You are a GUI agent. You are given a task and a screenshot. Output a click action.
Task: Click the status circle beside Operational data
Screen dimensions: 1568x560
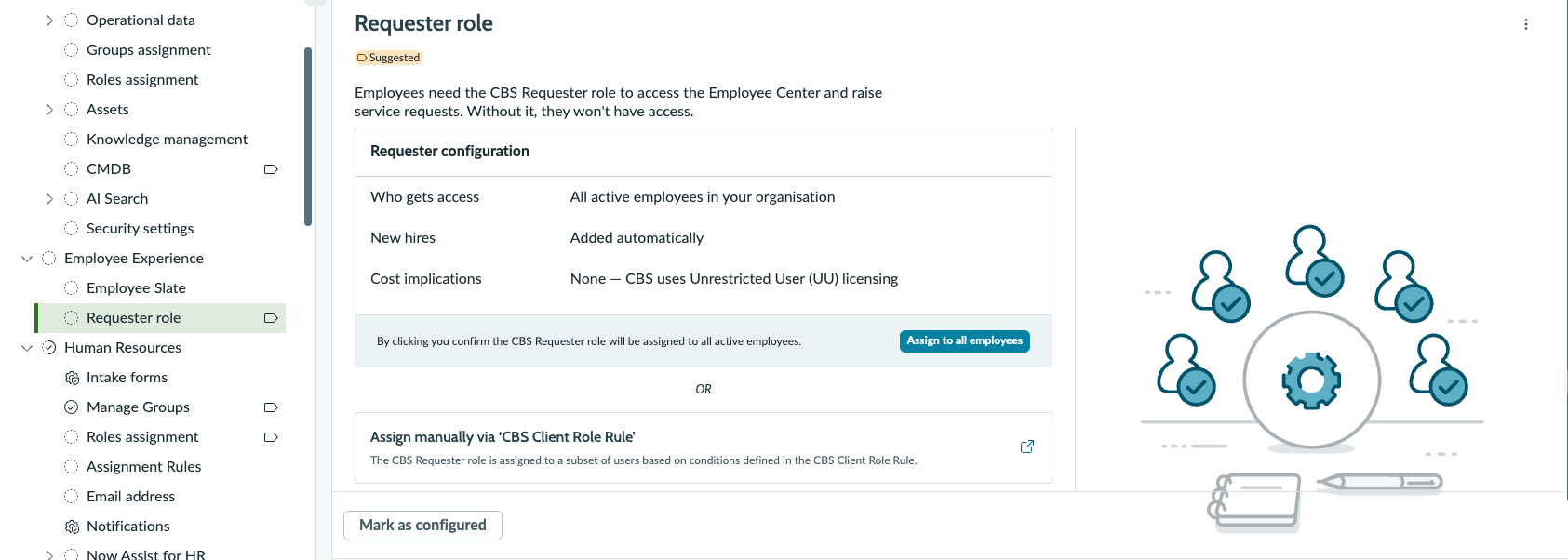click(71, 20)
